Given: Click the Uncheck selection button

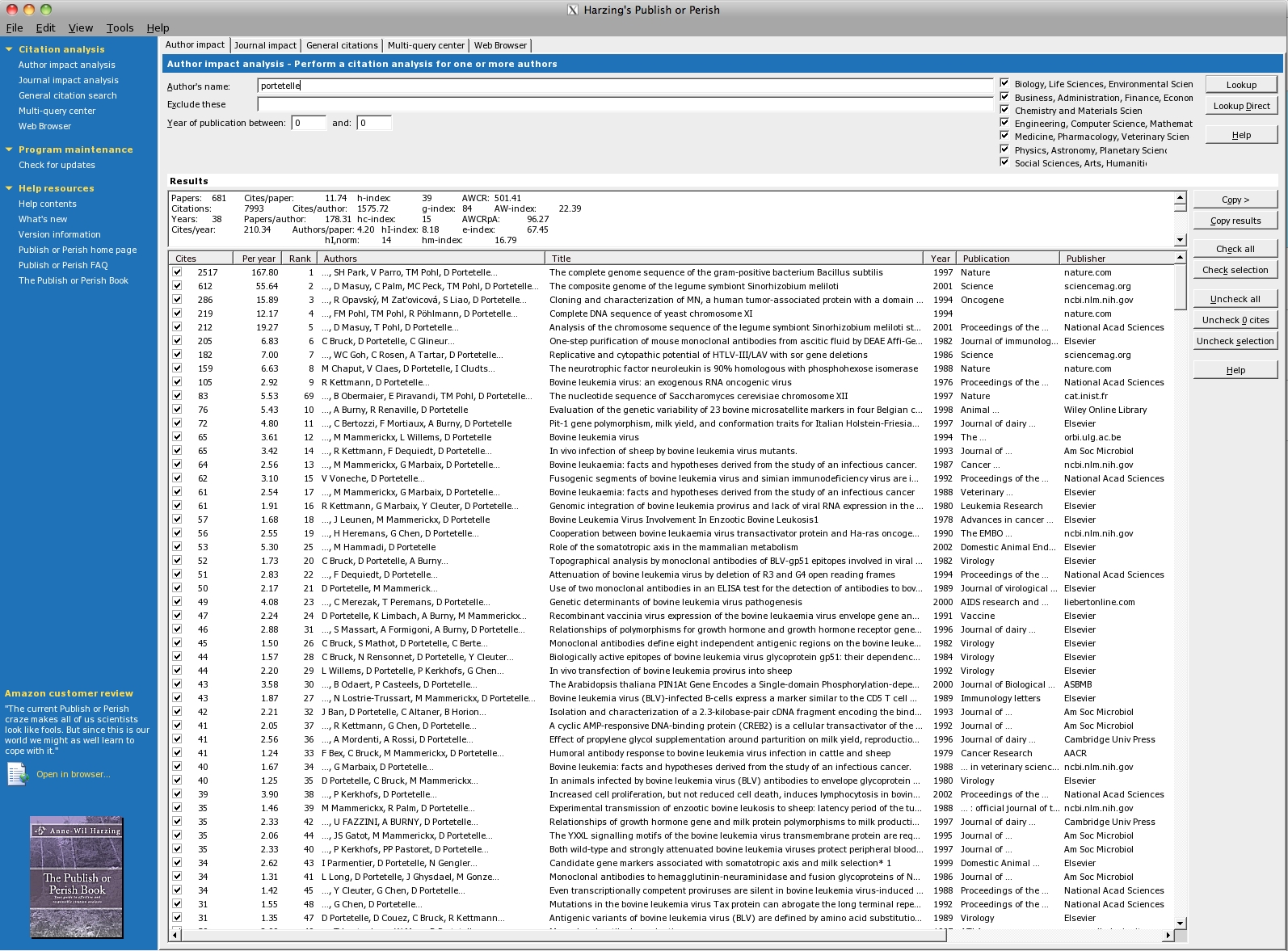Looking at the screenshot, I should coord(1235,341).
